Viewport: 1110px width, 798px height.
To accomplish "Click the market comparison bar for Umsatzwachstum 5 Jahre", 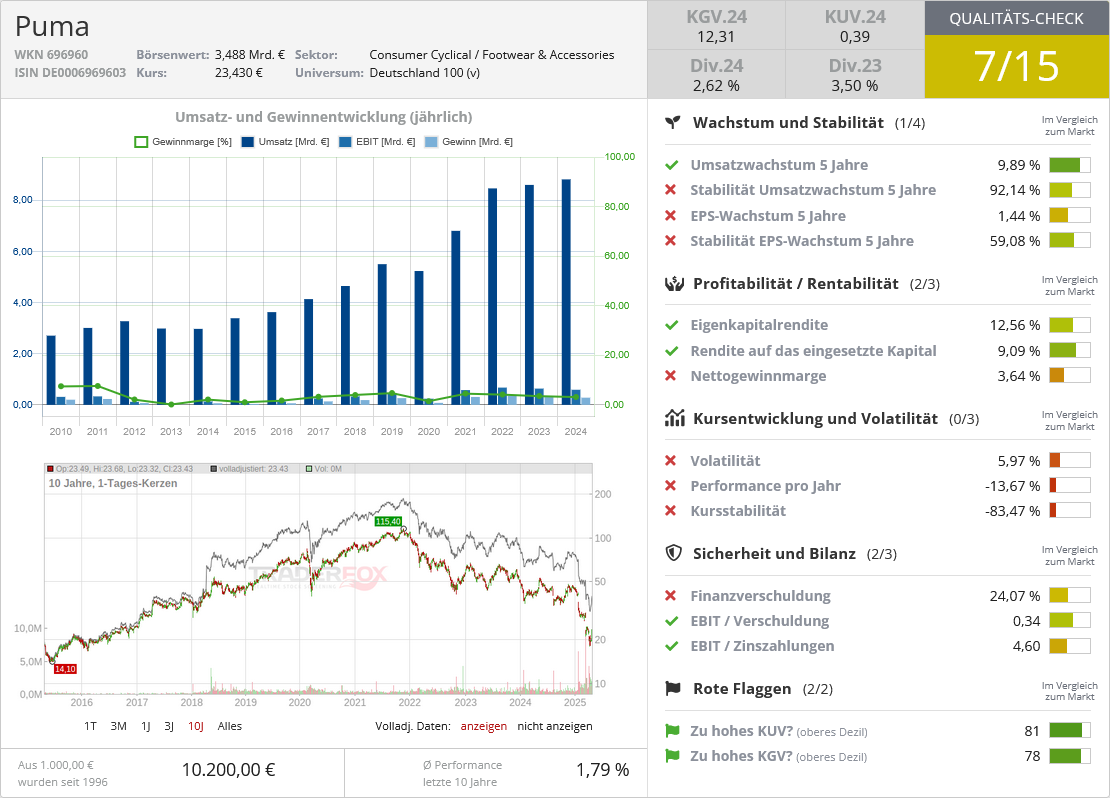I will (1070, 165).
